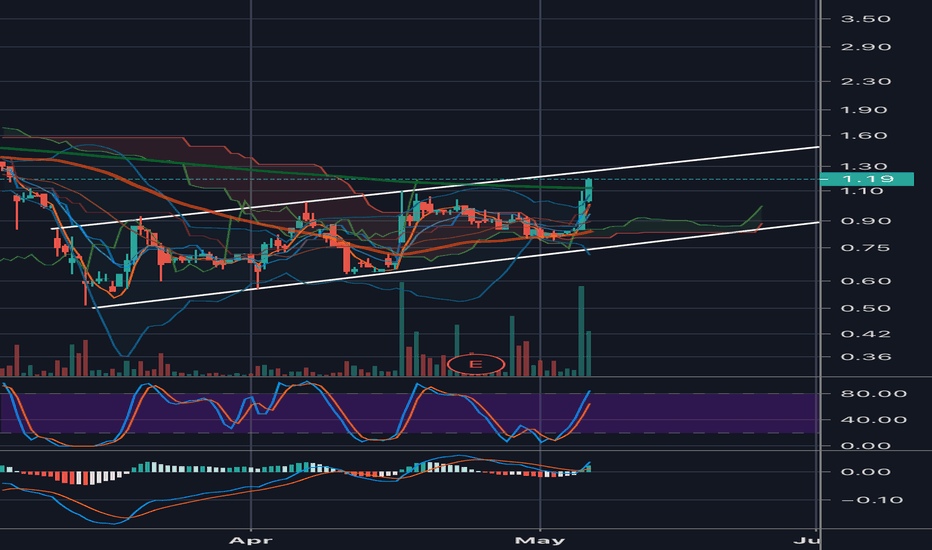
Task: Click the 0.50 price axis label
Action: point(866,309)
